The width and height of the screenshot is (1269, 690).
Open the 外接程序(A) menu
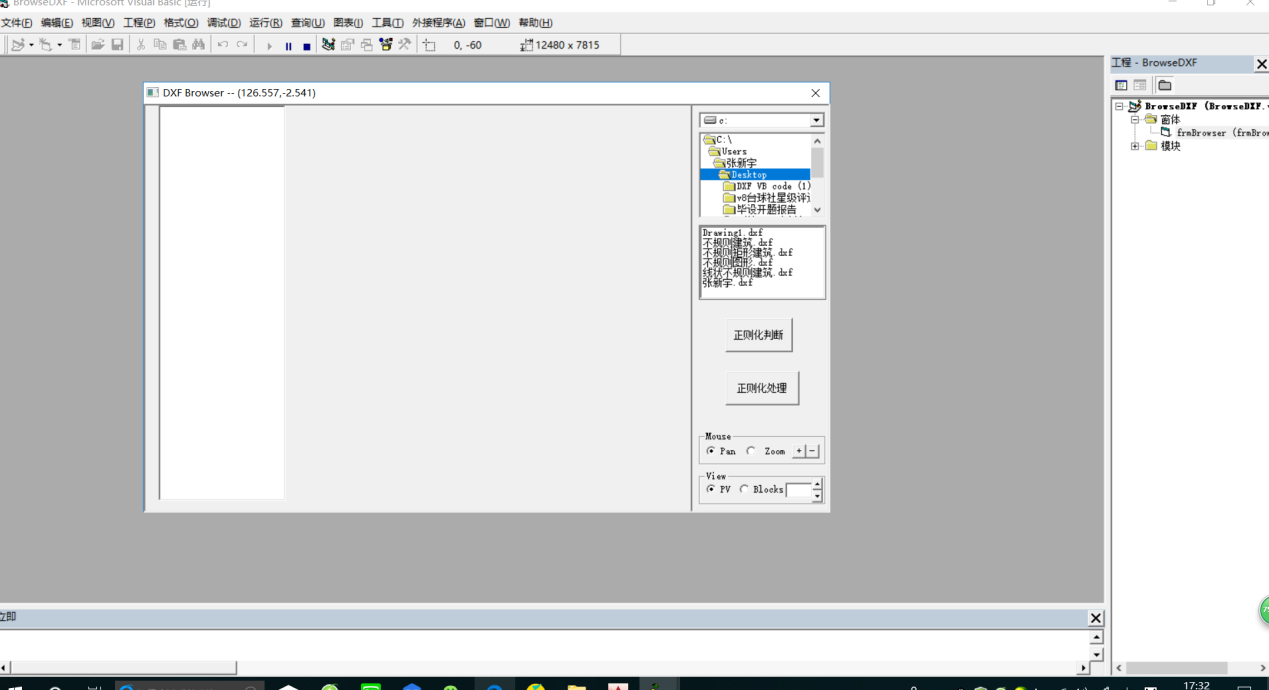click(439, 23)
